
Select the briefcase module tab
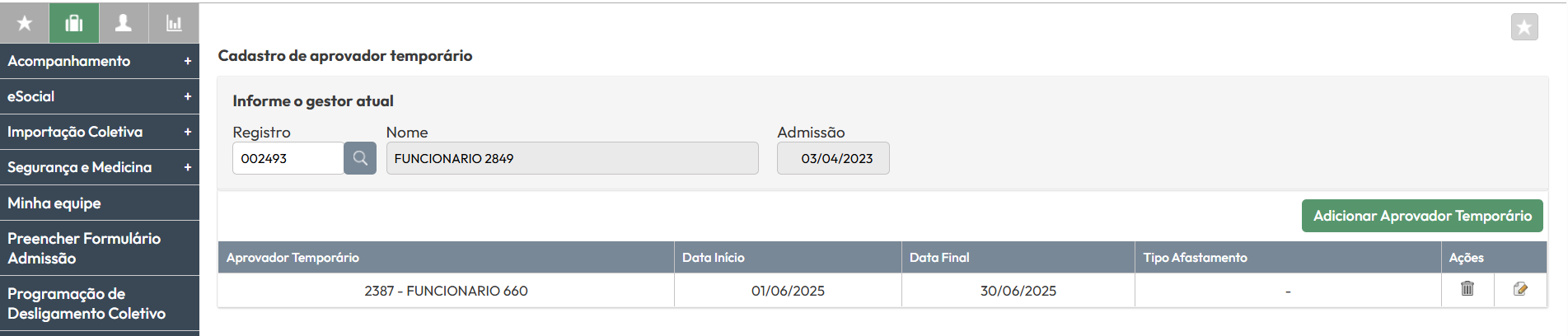point(74,23)
